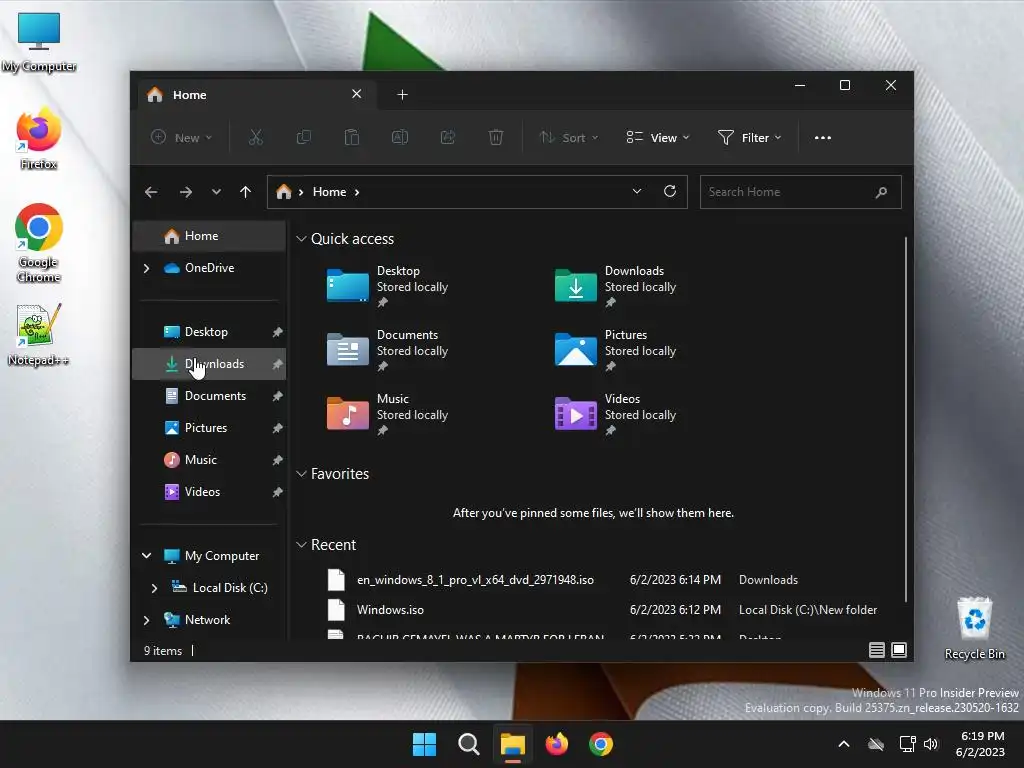This screenshot has width=1024, height=768.
Task: Go back with the left arrow
Action: (x=151, y=192)
